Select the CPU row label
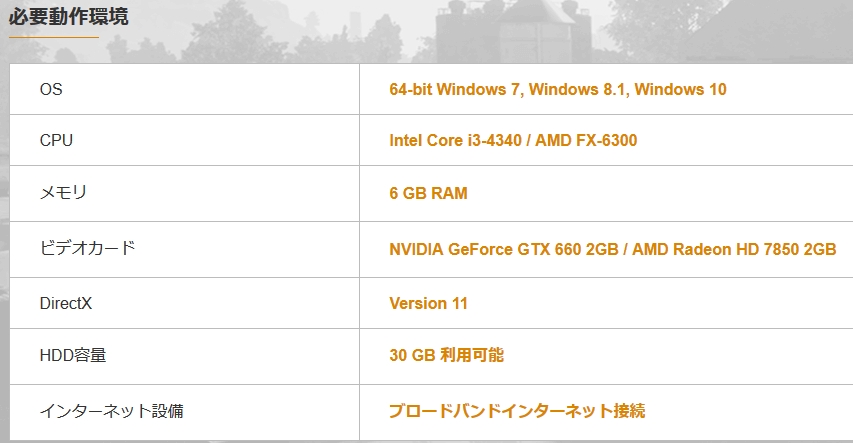This screenshot has height=443, width=853. 56,141
